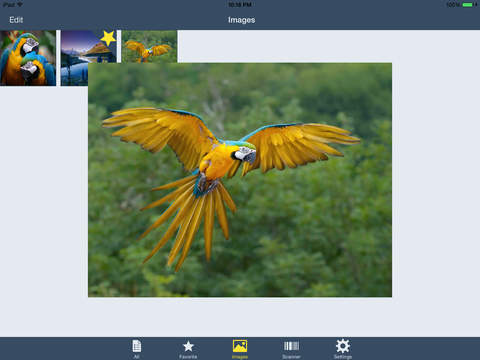Screen dimensions: 480x360
Task: Tap the Wi-Fi signal icon in status bar
Action: click(x=20, y=5)
